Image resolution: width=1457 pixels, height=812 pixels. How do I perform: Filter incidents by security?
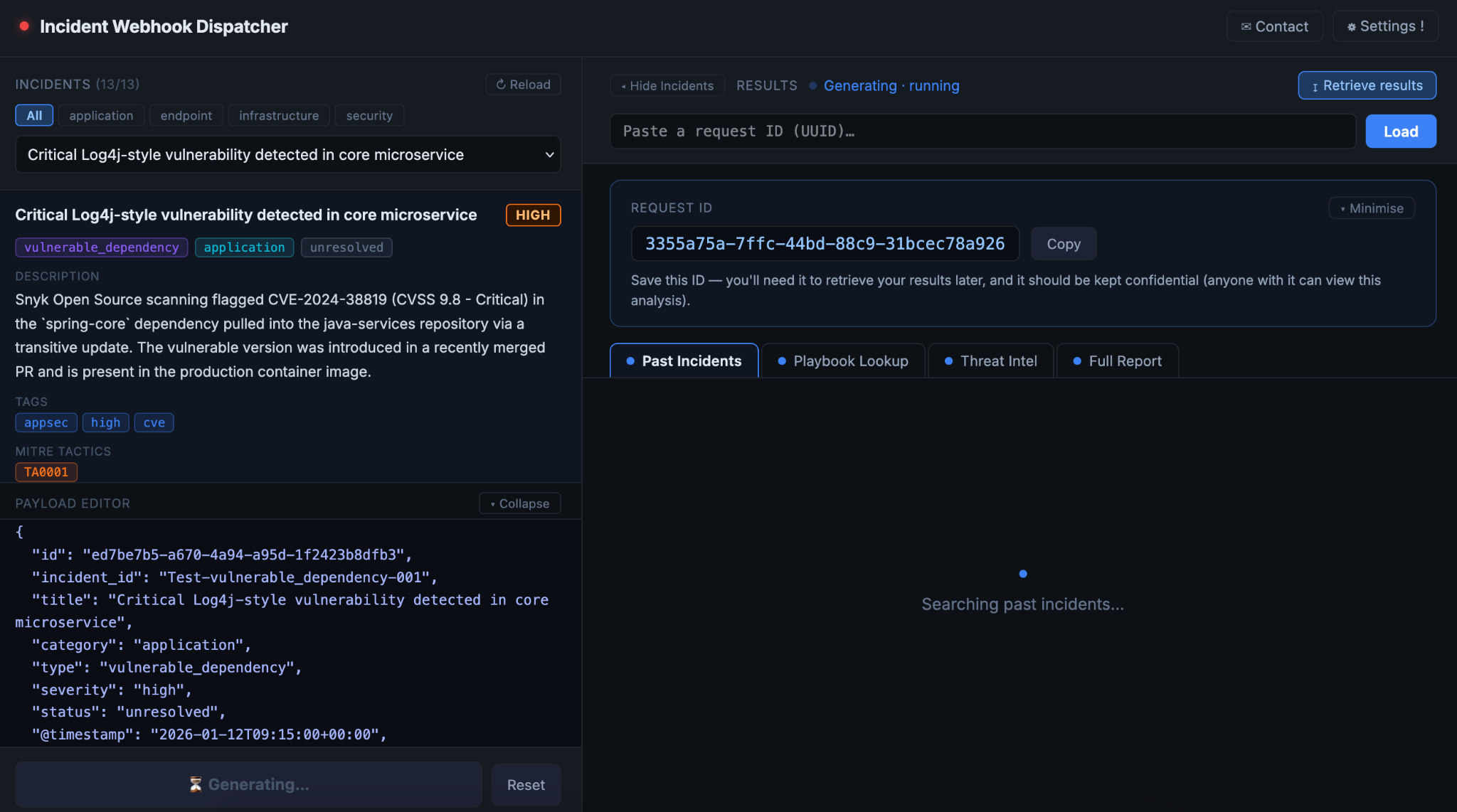pos(369,115)
